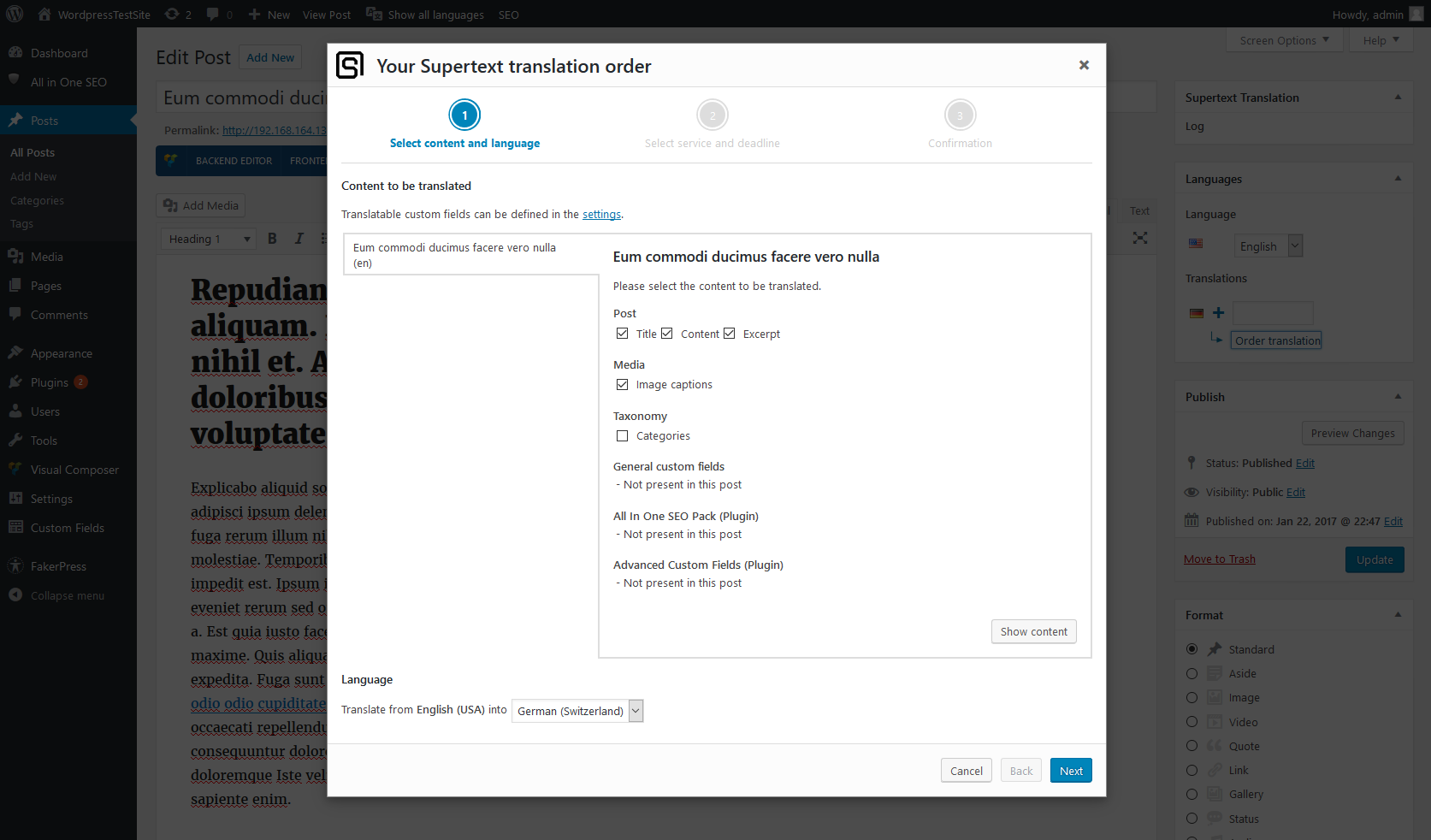Collapse the Publish metabox
1431x840 pixels.
[x=1398, y=397]
